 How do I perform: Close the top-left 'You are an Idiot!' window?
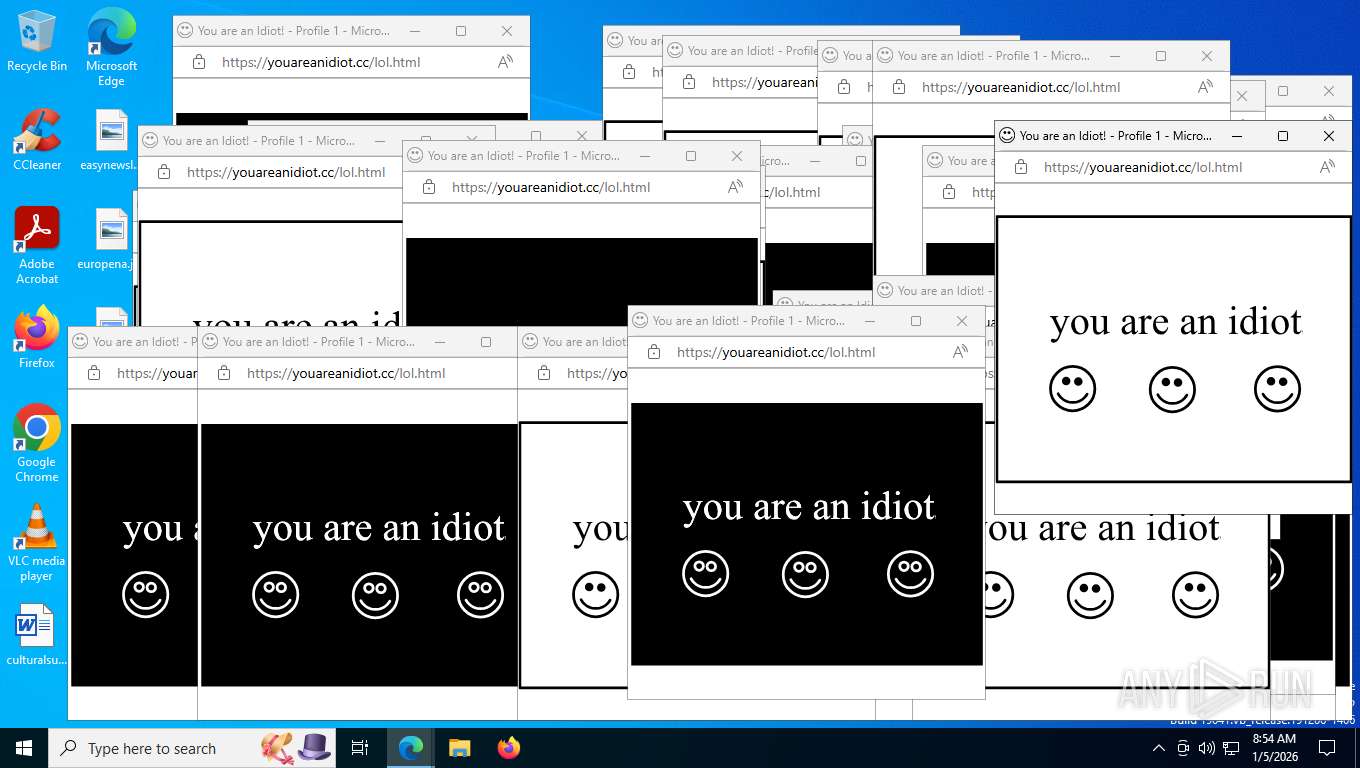point(507,31)
